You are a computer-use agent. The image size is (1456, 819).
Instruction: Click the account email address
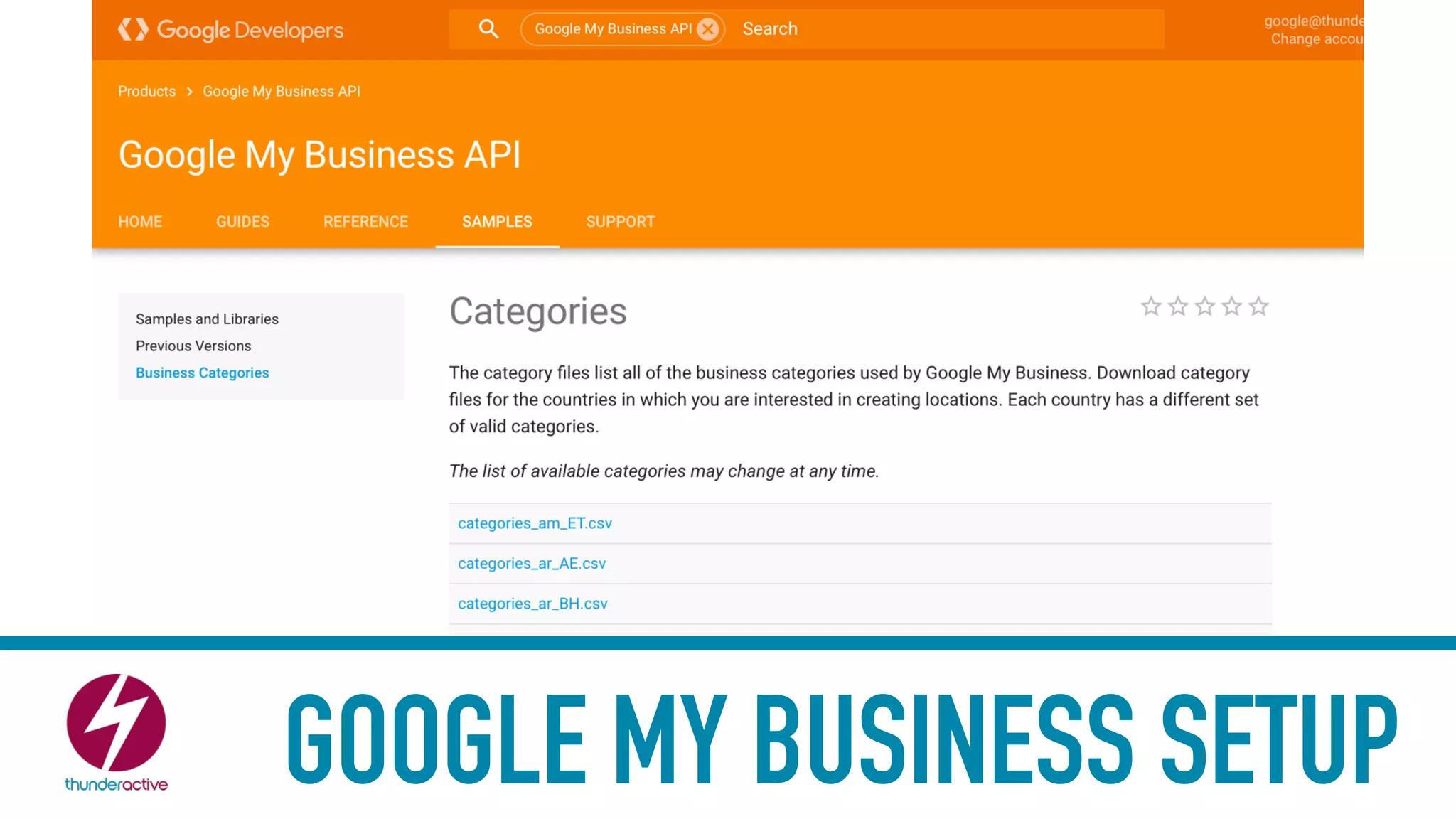click(x=1313, y=21)
